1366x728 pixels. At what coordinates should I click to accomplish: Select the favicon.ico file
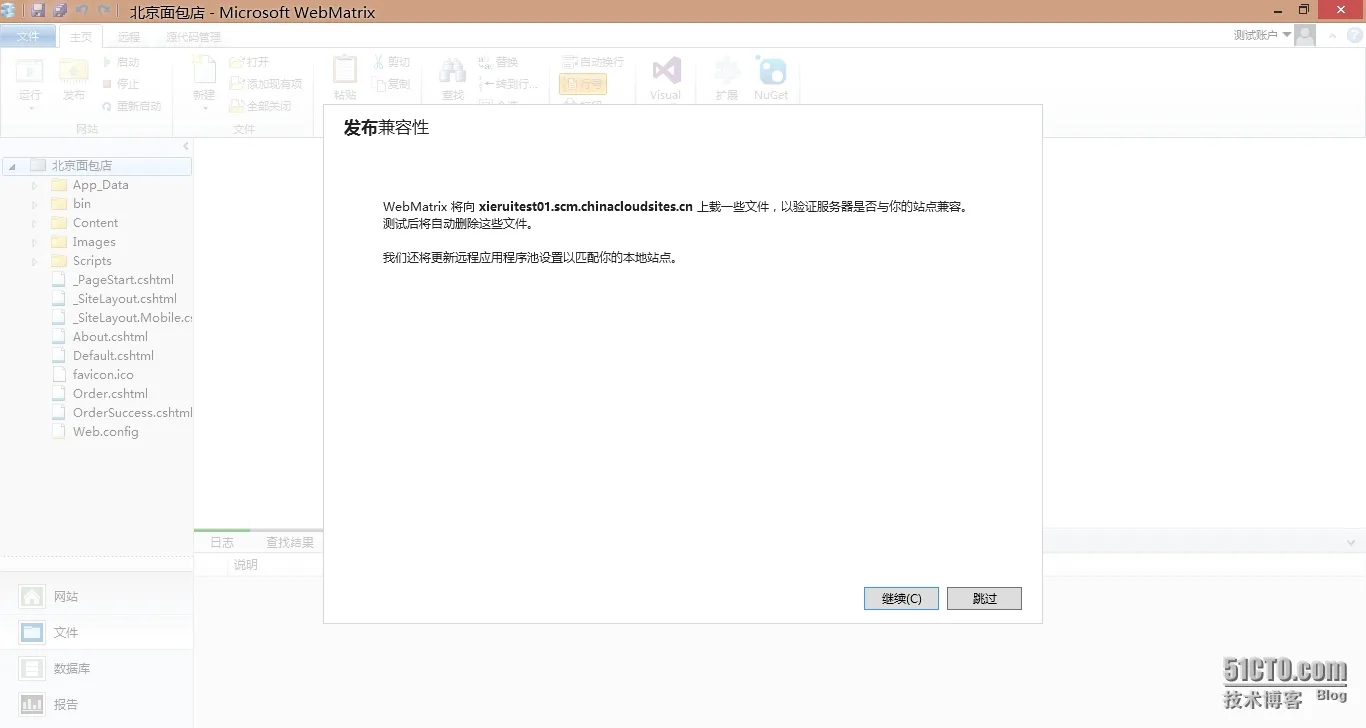click(103, 375)
